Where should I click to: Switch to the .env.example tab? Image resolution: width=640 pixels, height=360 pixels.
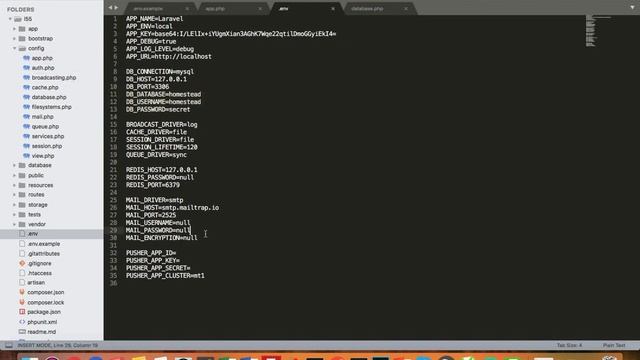pyautogui.click(x=159, y=8)
